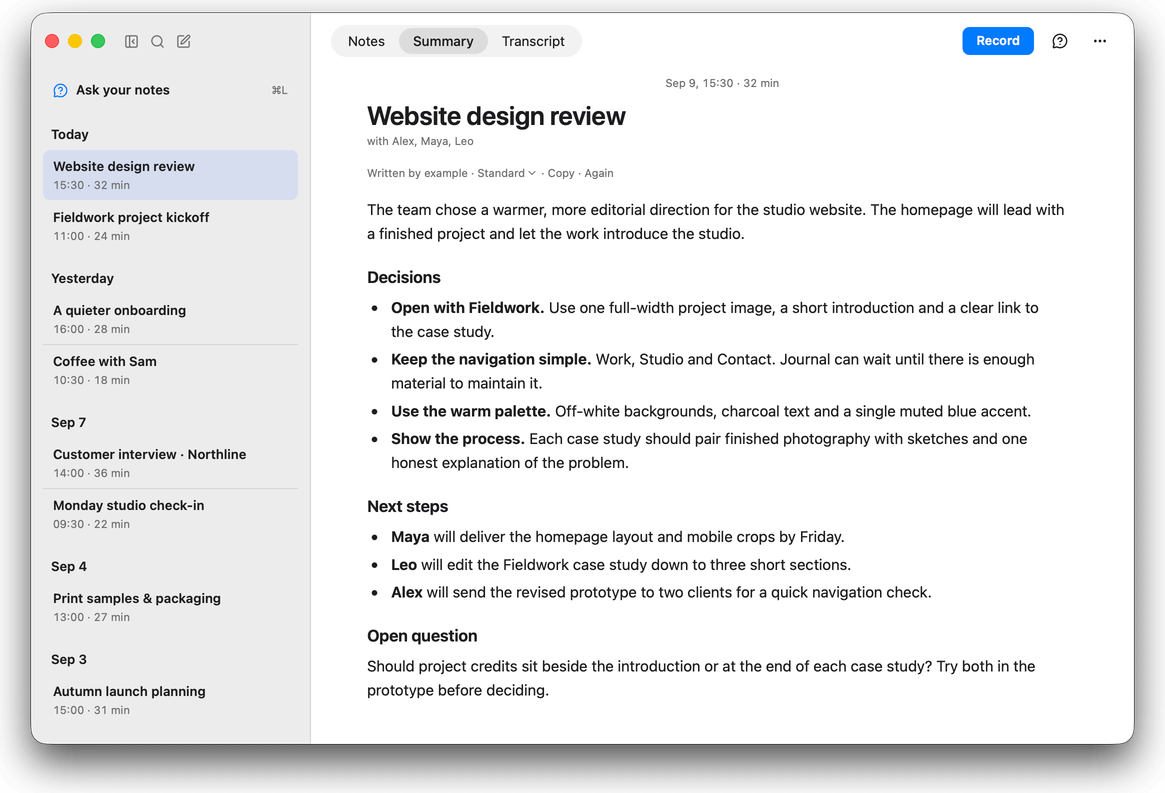Open the search magnifier icon
The width and height of the screenshot is (1165, 793).
158,42
